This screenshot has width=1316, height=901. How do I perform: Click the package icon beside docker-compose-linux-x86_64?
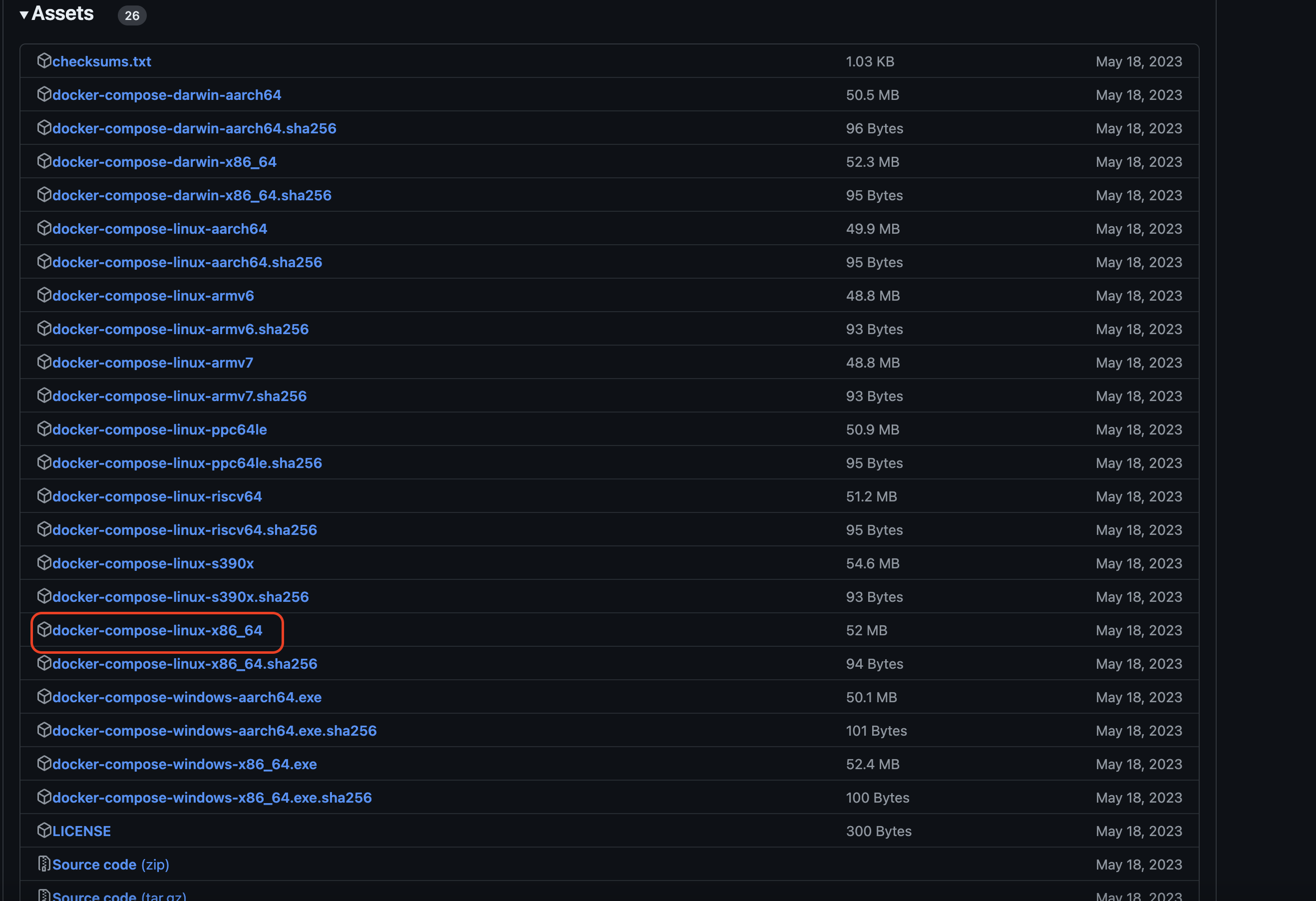[x=44, y=630]
